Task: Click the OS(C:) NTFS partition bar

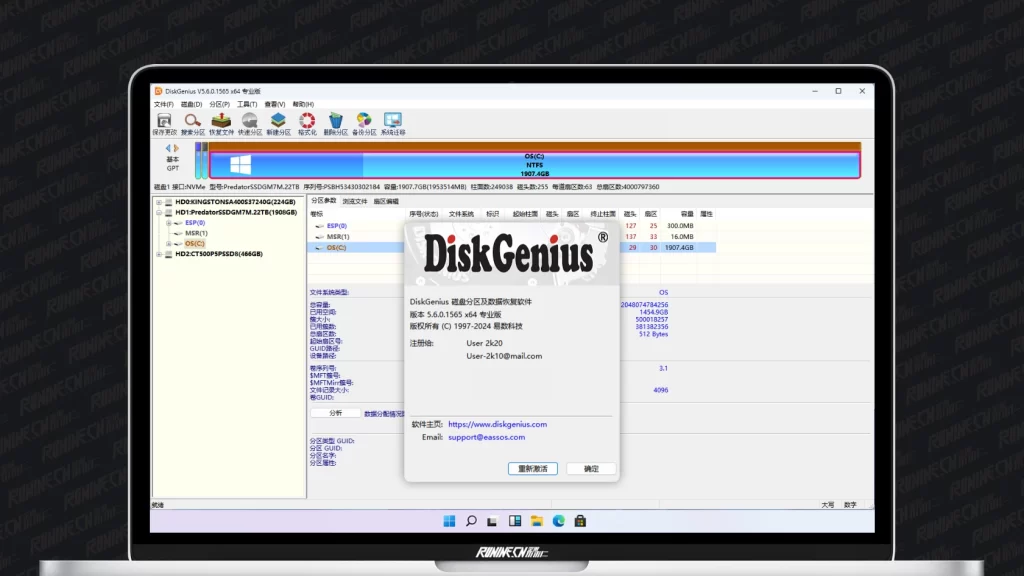Action: point(534,164)
